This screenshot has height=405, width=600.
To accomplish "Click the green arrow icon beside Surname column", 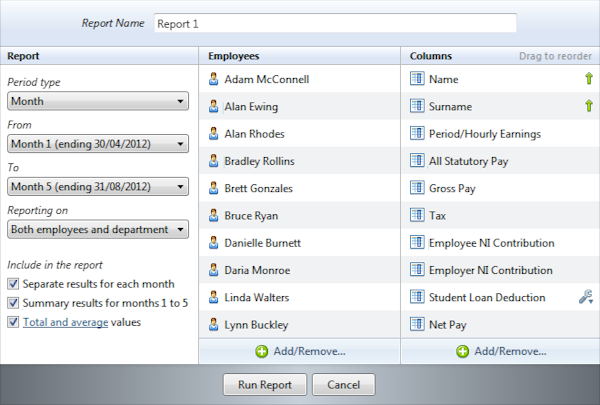I will (x=589, y=105).
